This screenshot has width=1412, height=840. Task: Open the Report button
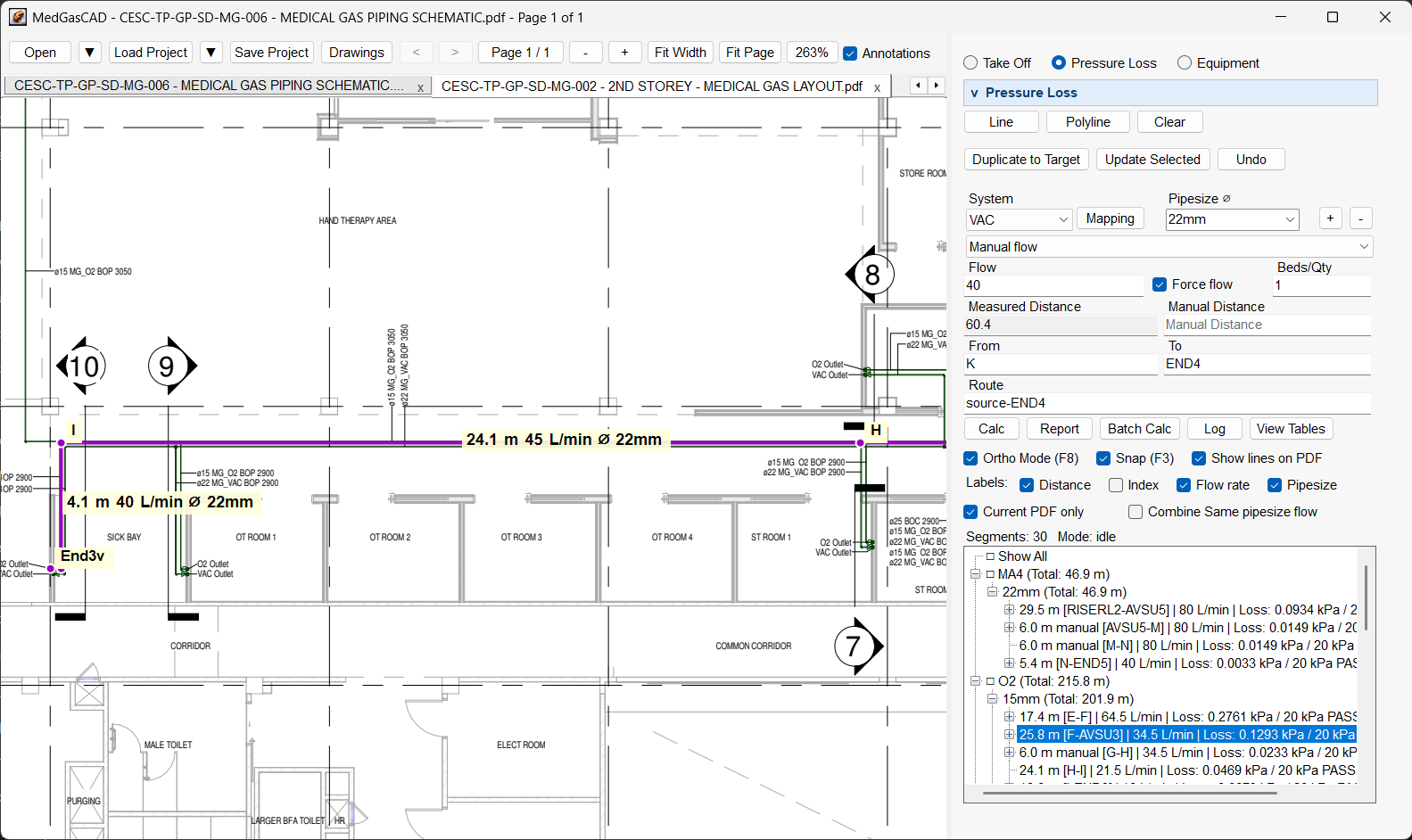pyautogui.click(x=1060, y=429)
